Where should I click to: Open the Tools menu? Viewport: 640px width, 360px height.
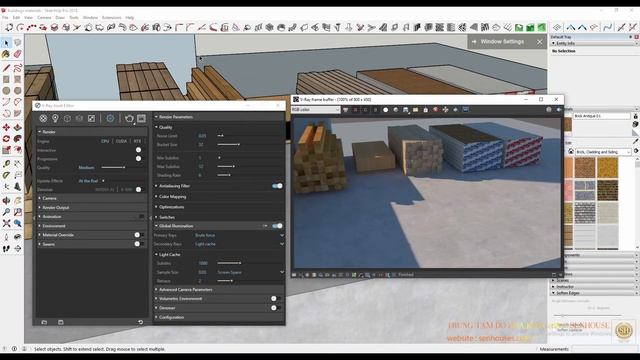click(x=73, y=18)
